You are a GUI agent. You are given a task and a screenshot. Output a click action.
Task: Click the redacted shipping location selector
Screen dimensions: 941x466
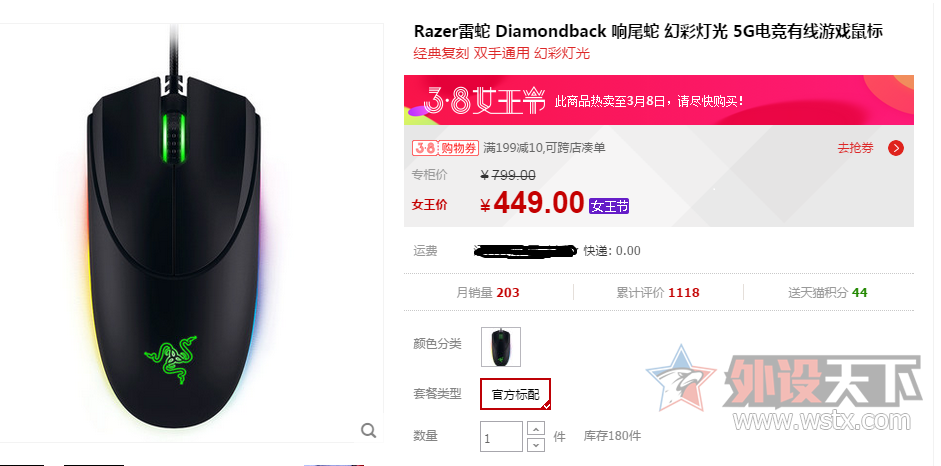click(x=525, y=251)
